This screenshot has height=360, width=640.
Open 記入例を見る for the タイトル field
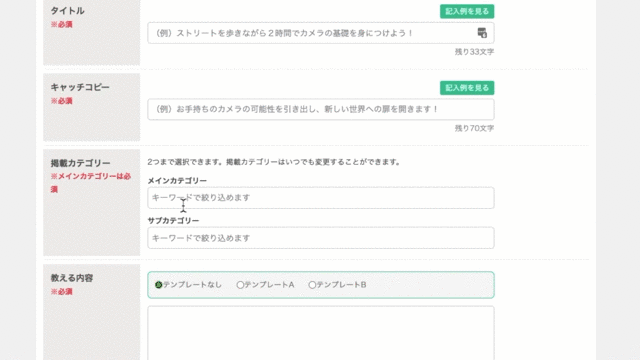[467, 11]
